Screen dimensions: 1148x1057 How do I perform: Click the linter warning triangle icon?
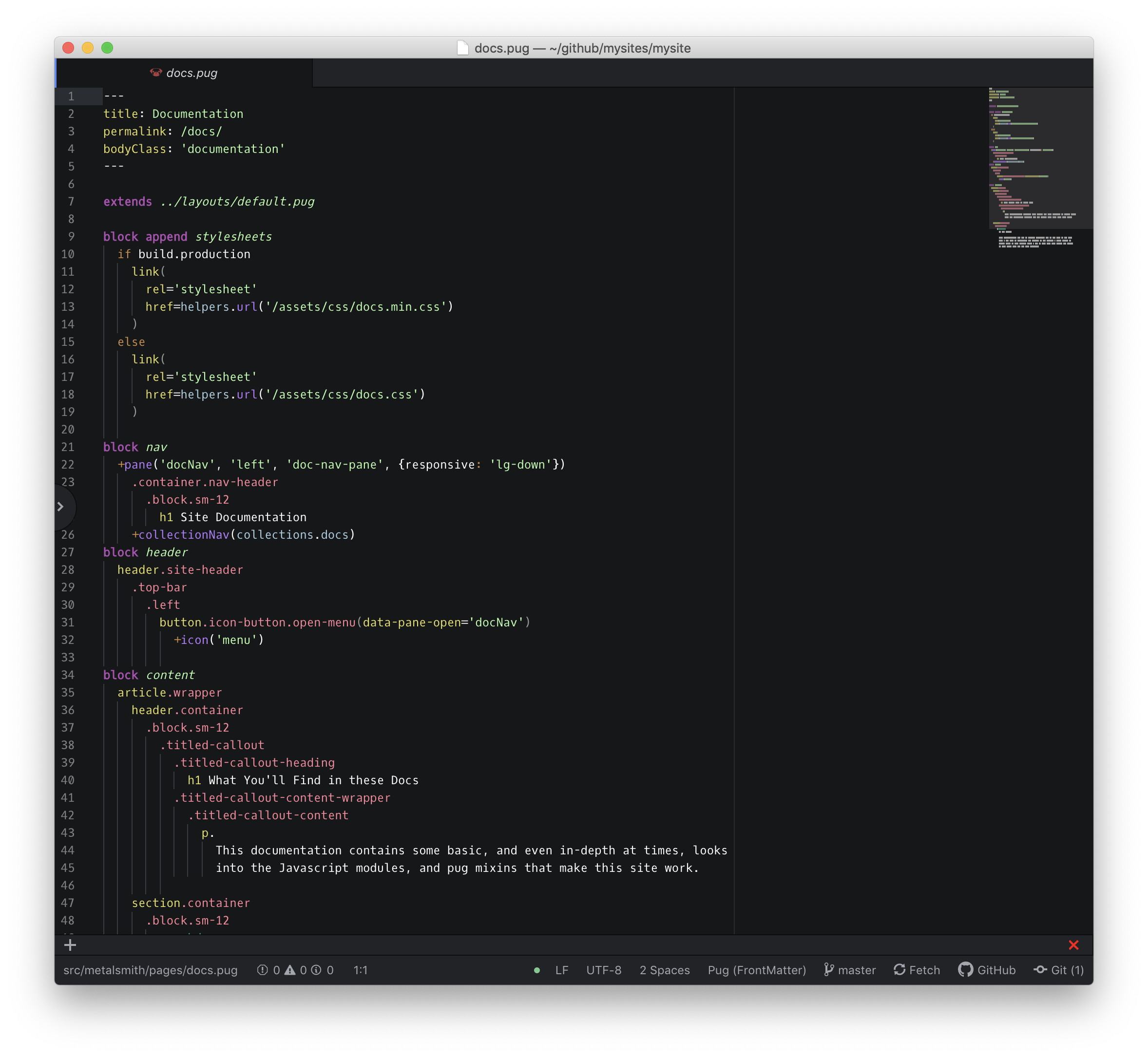(x=290, y=970)
